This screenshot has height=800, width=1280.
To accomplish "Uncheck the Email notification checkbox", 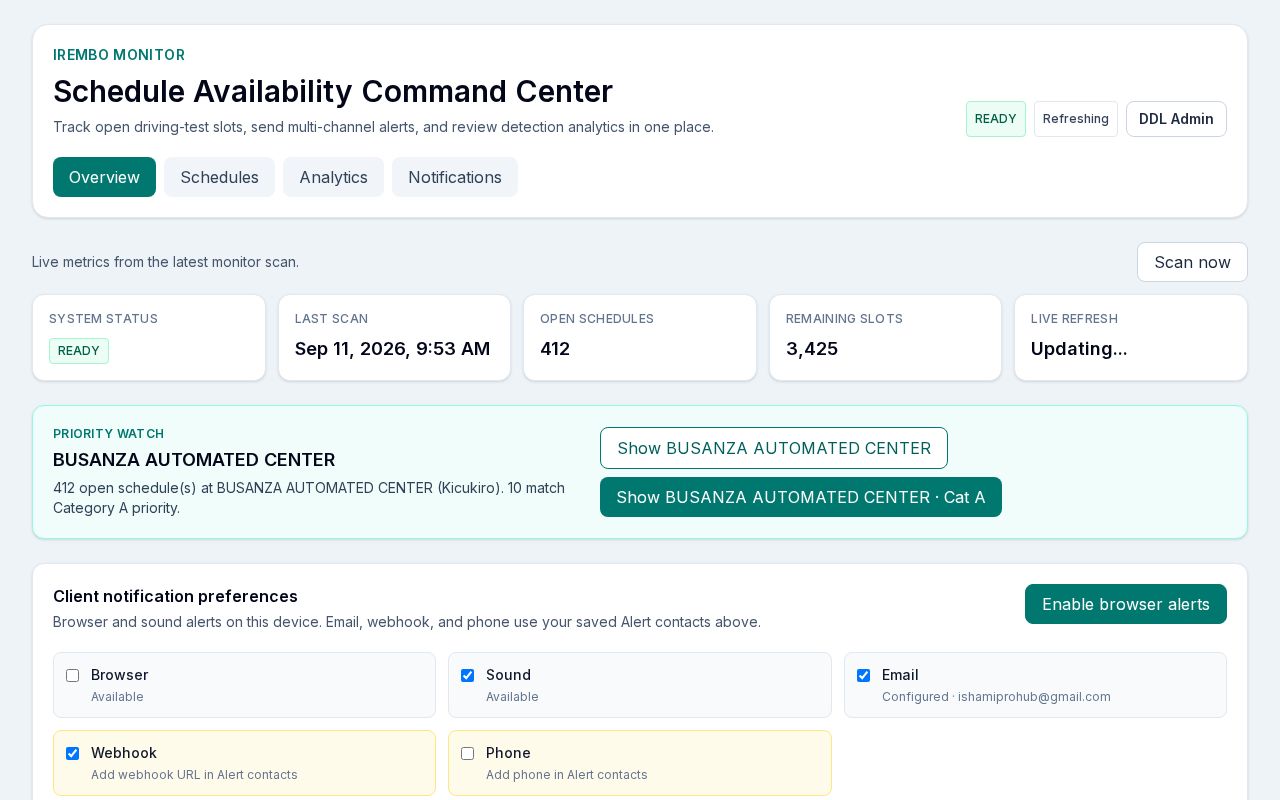I will coord(863,675).
